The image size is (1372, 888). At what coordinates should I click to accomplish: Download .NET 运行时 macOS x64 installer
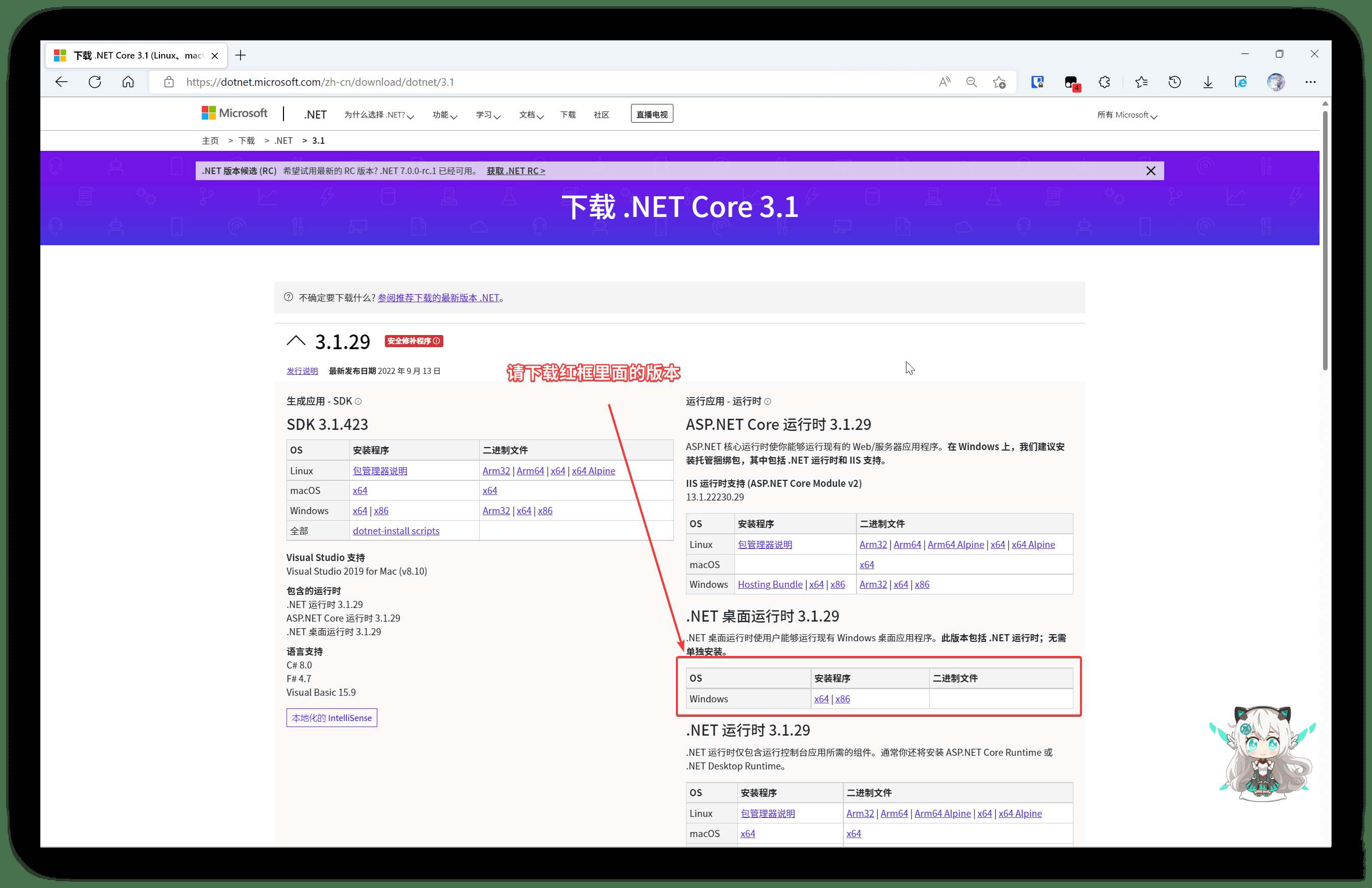tap(747, 833)
